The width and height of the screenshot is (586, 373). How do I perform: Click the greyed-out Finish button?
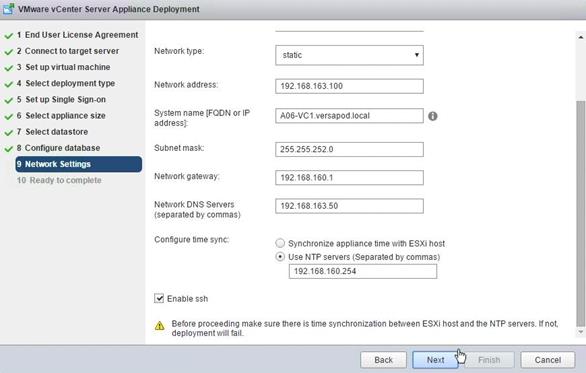click(489, 360)
